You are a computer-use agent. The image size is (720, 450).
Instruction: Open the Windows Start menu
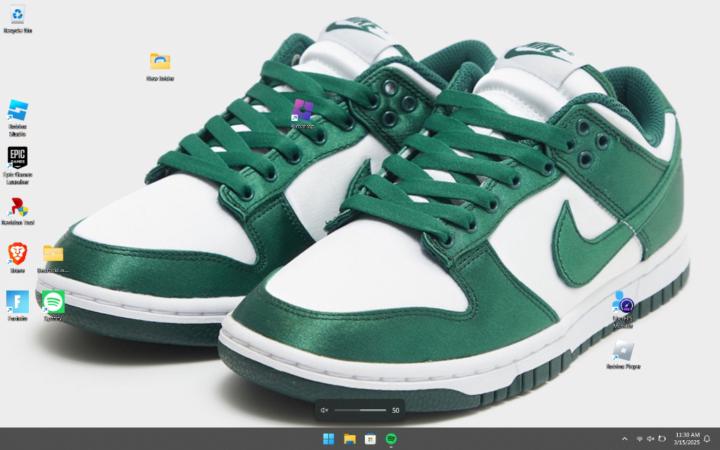tap(329, 439)
